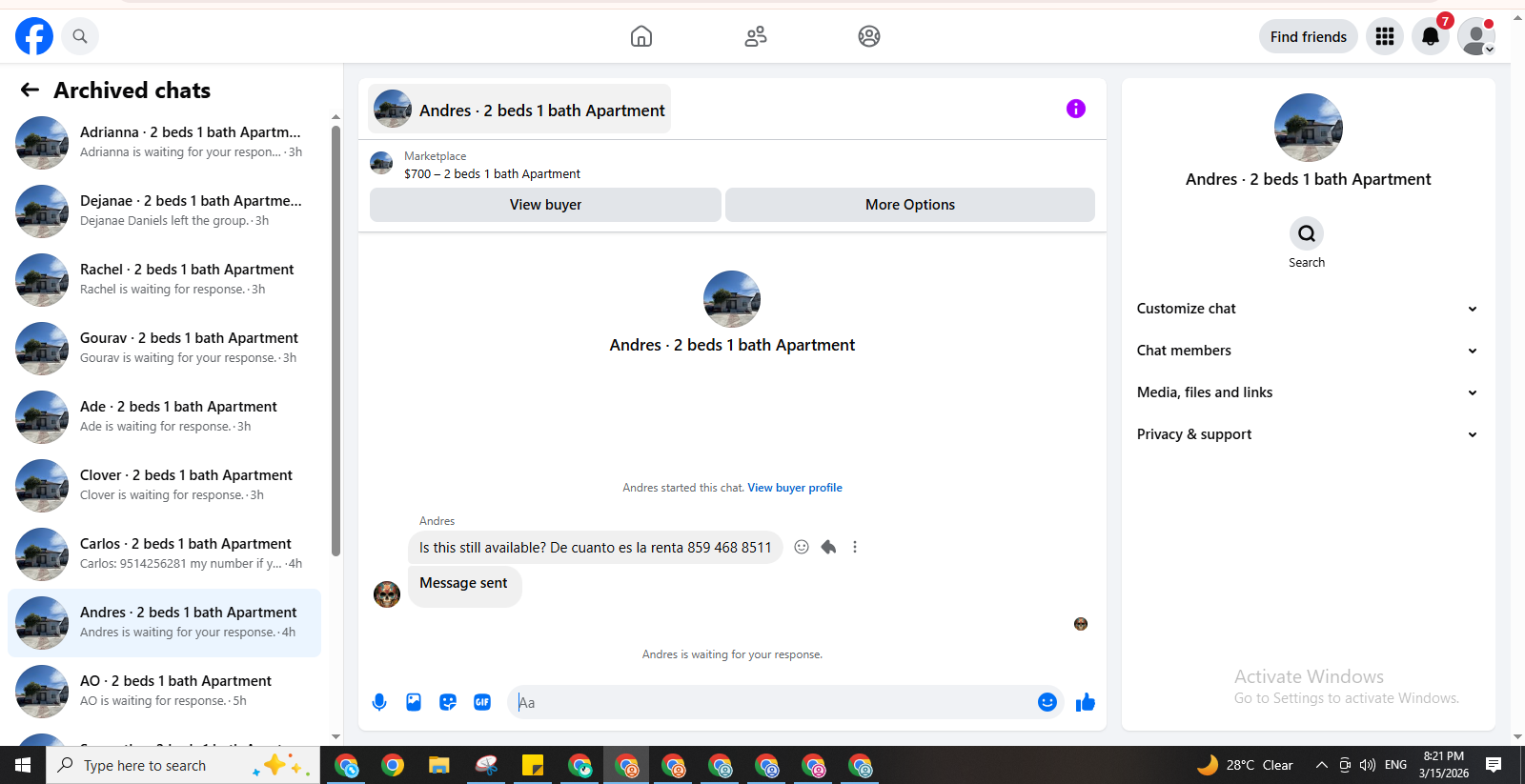Open more options dots on Andres's message
1525x784 pixels.
(855, 547)
